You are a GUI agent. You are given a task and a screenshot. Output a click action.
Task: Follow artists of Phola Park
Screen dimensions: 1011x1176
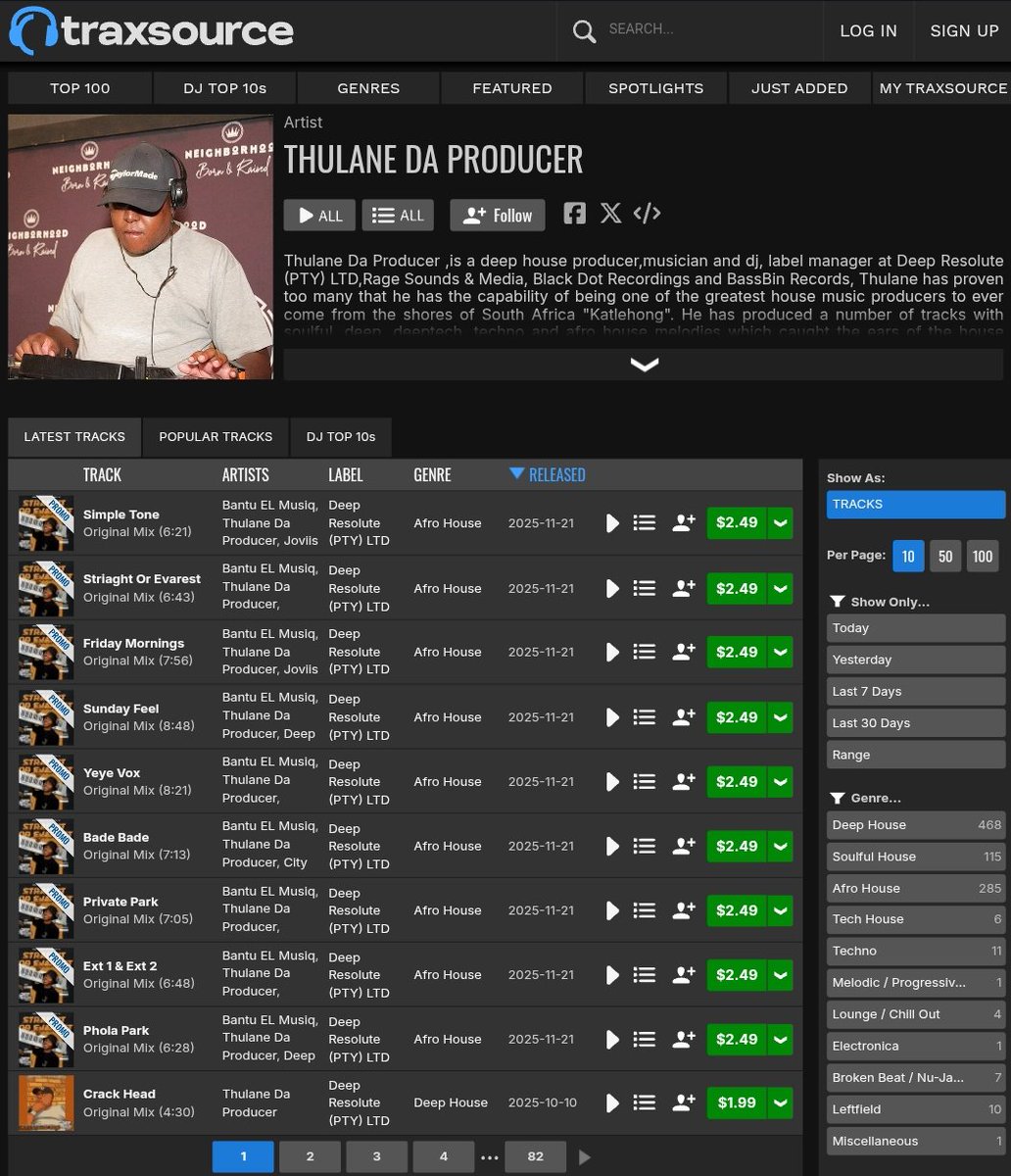click(x=684, y=1039)
